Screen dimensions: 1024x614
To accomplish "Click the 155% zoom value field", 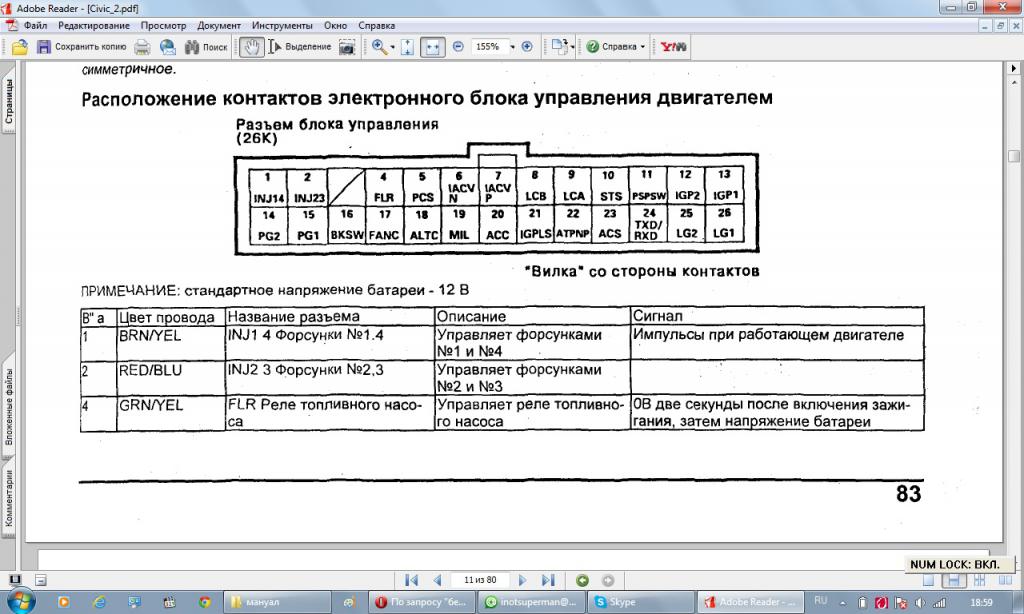I will point(487,47).
